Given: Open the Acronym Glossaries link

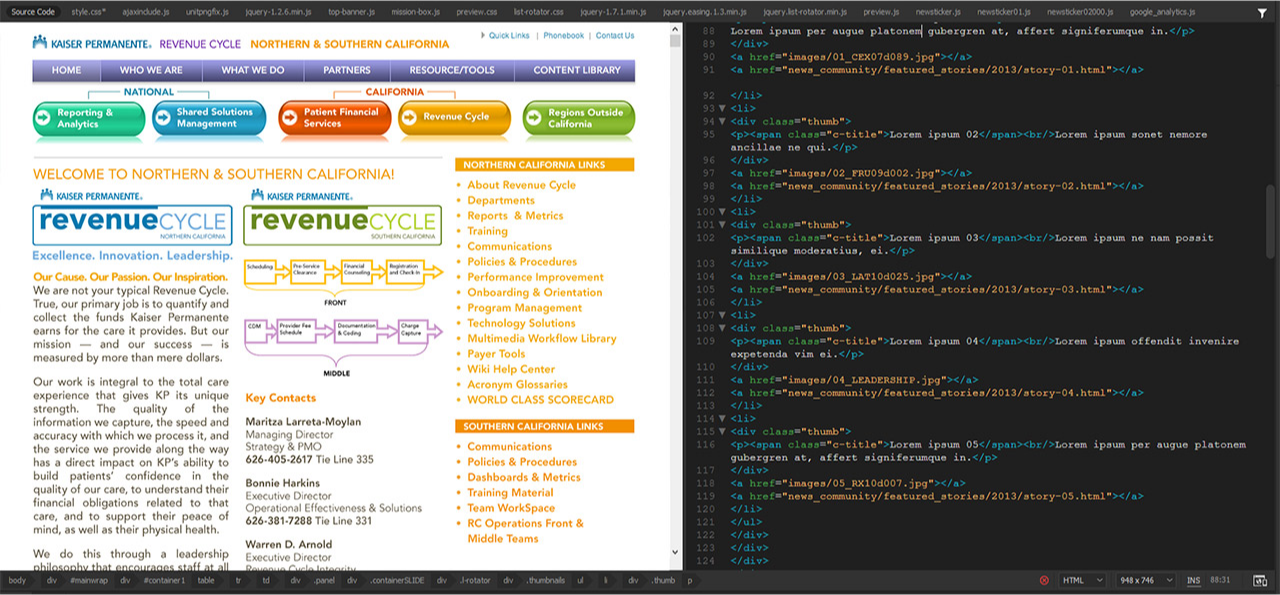Looking at the screenshot, I should pos(517,385).
